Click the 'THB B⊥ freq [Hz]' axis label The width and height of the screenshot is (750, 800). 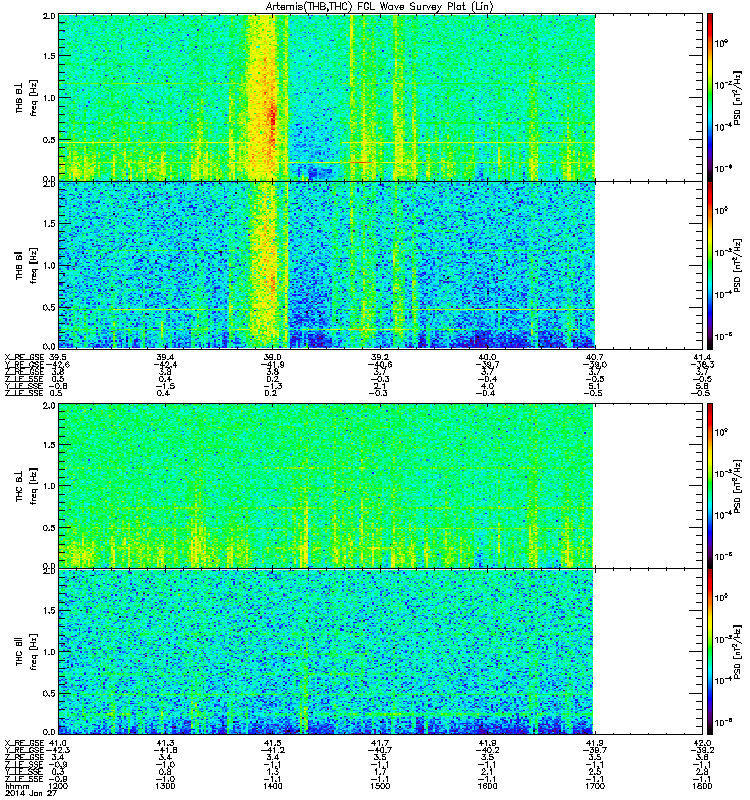tap(26, 97)
